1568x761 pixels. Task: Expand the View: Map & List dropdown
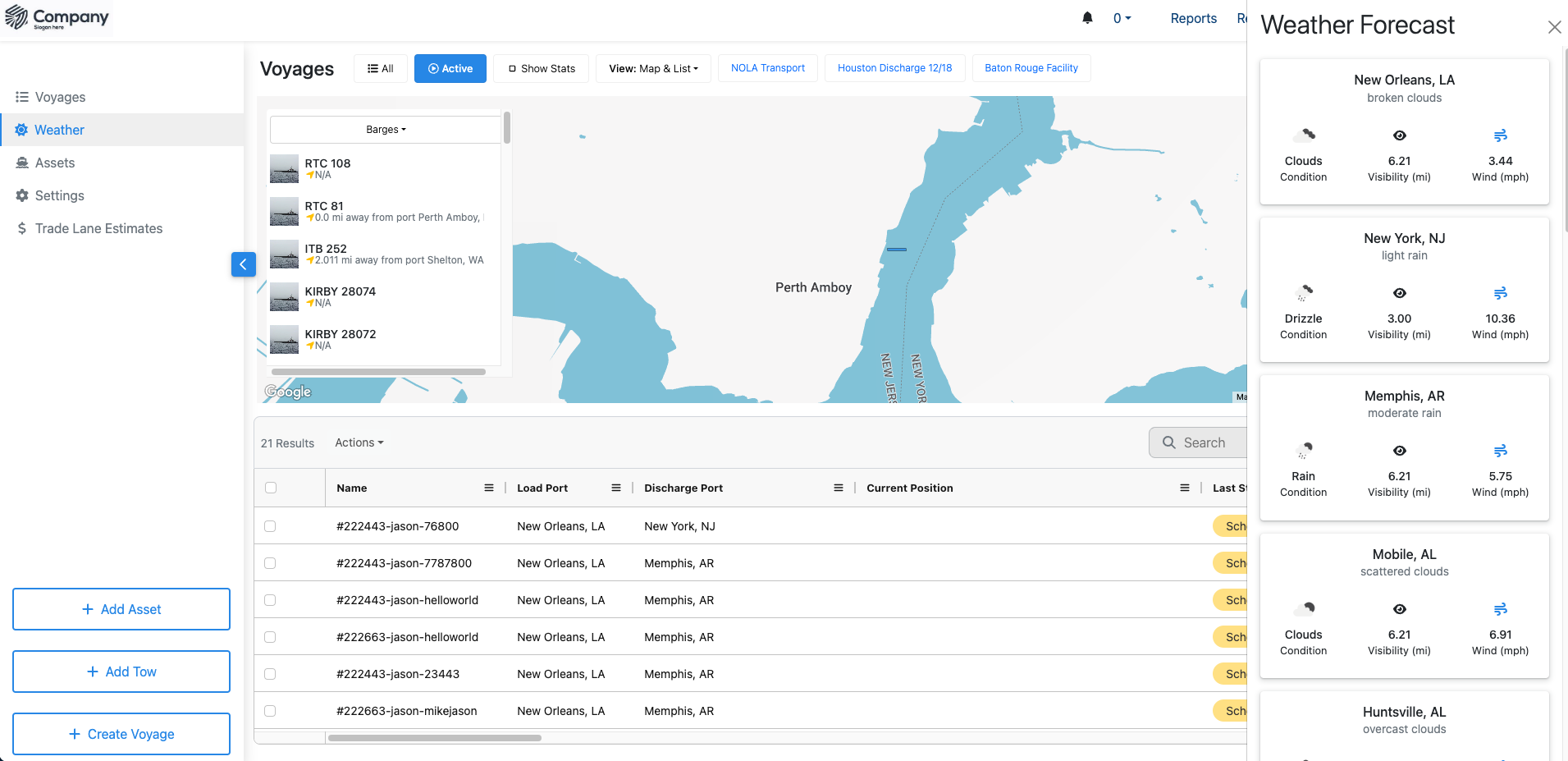[653, 69]
